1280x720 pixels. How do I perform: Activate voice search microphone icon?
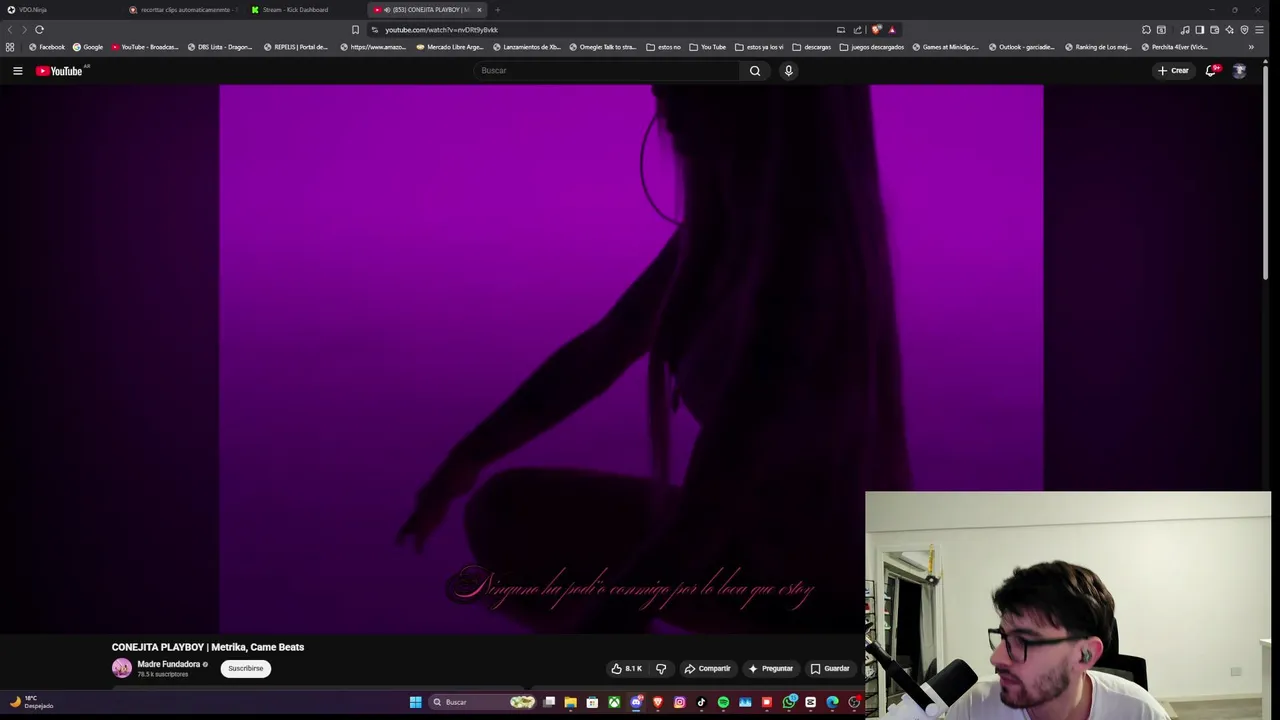(x=788, y=71)
